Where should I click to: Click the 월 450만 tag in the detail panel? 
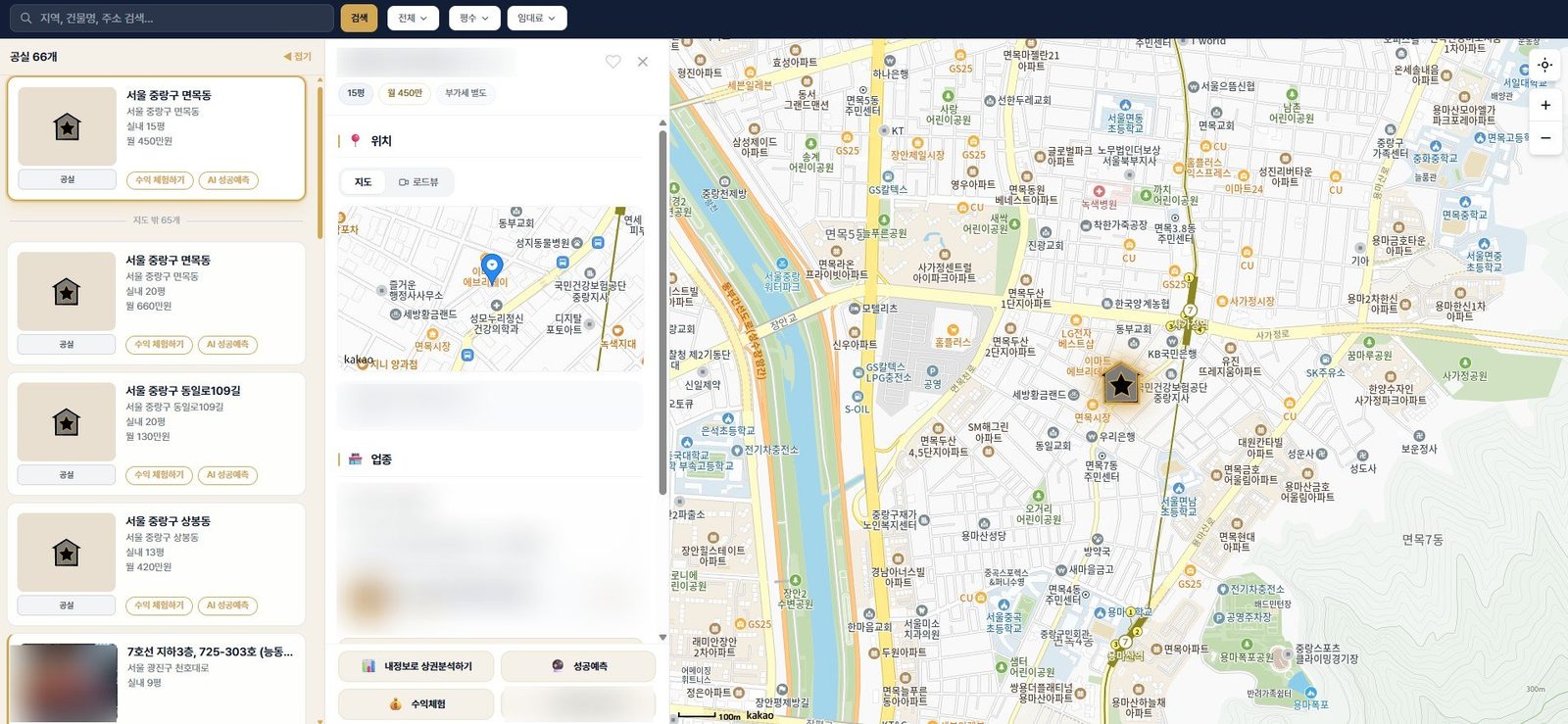point(405,93)
